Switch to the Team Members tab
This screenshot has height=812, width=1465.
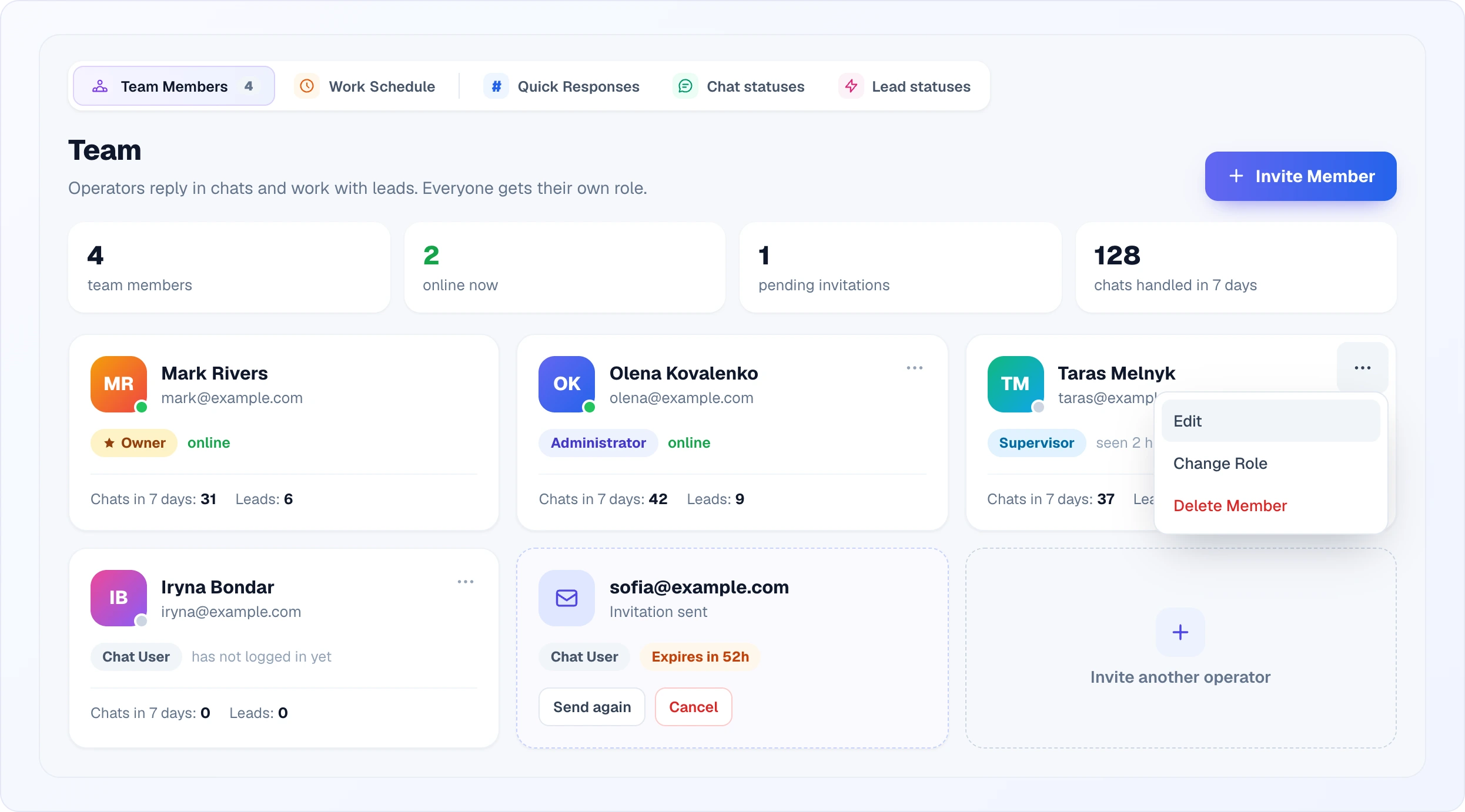coord(174,86)
